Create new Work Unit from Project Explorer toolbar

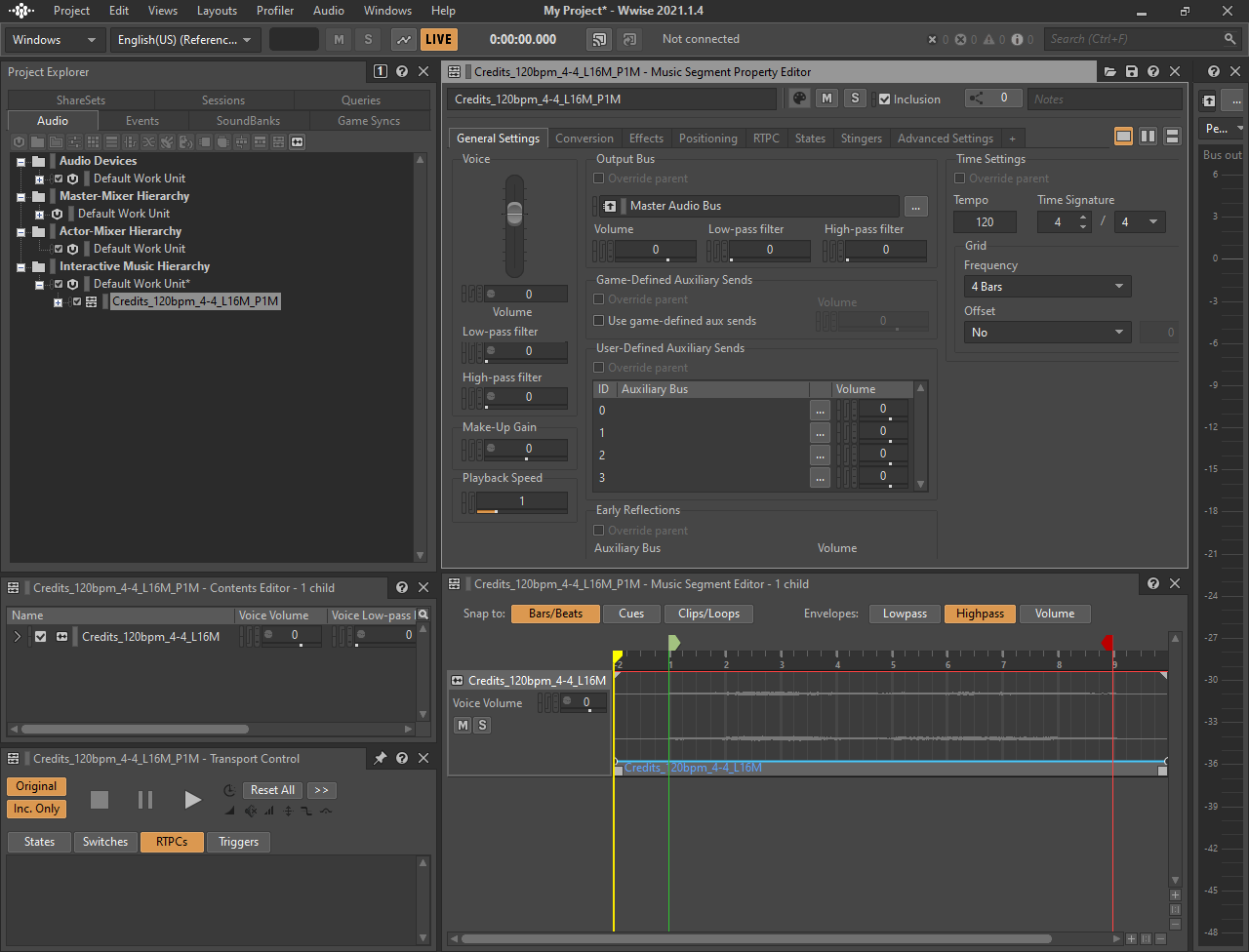click(19, 141)
